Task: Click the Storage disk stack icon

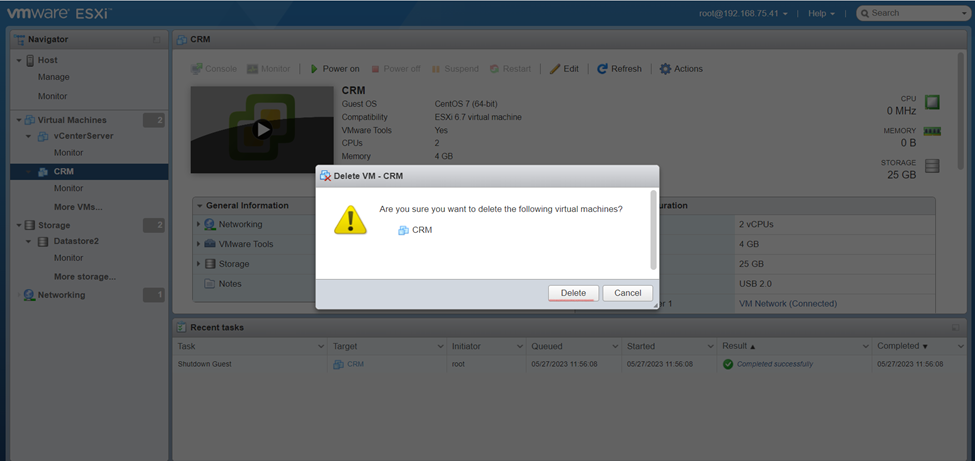Action: 932,166
